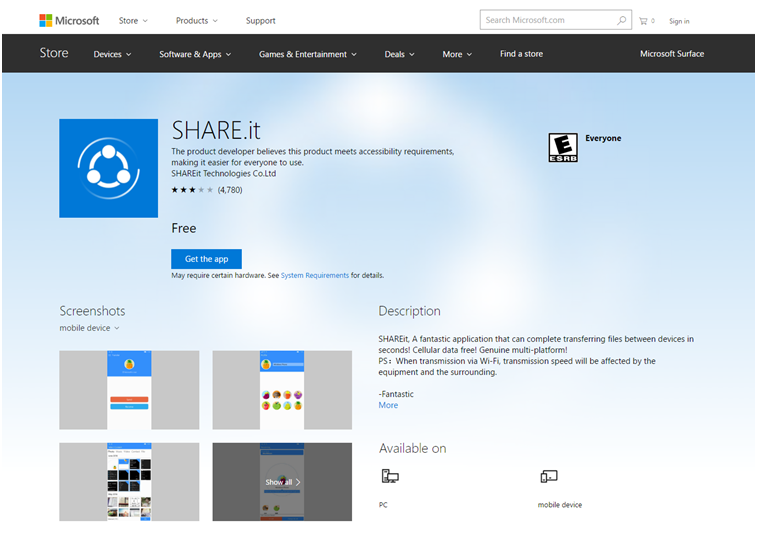757x538 pixels.
Task: Open the Products dropdown
Action: point(196,21)
